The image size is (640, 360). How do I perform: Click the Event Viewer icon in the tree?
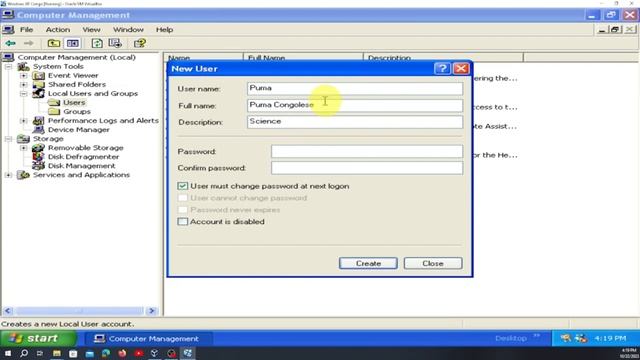click(39, 76)
